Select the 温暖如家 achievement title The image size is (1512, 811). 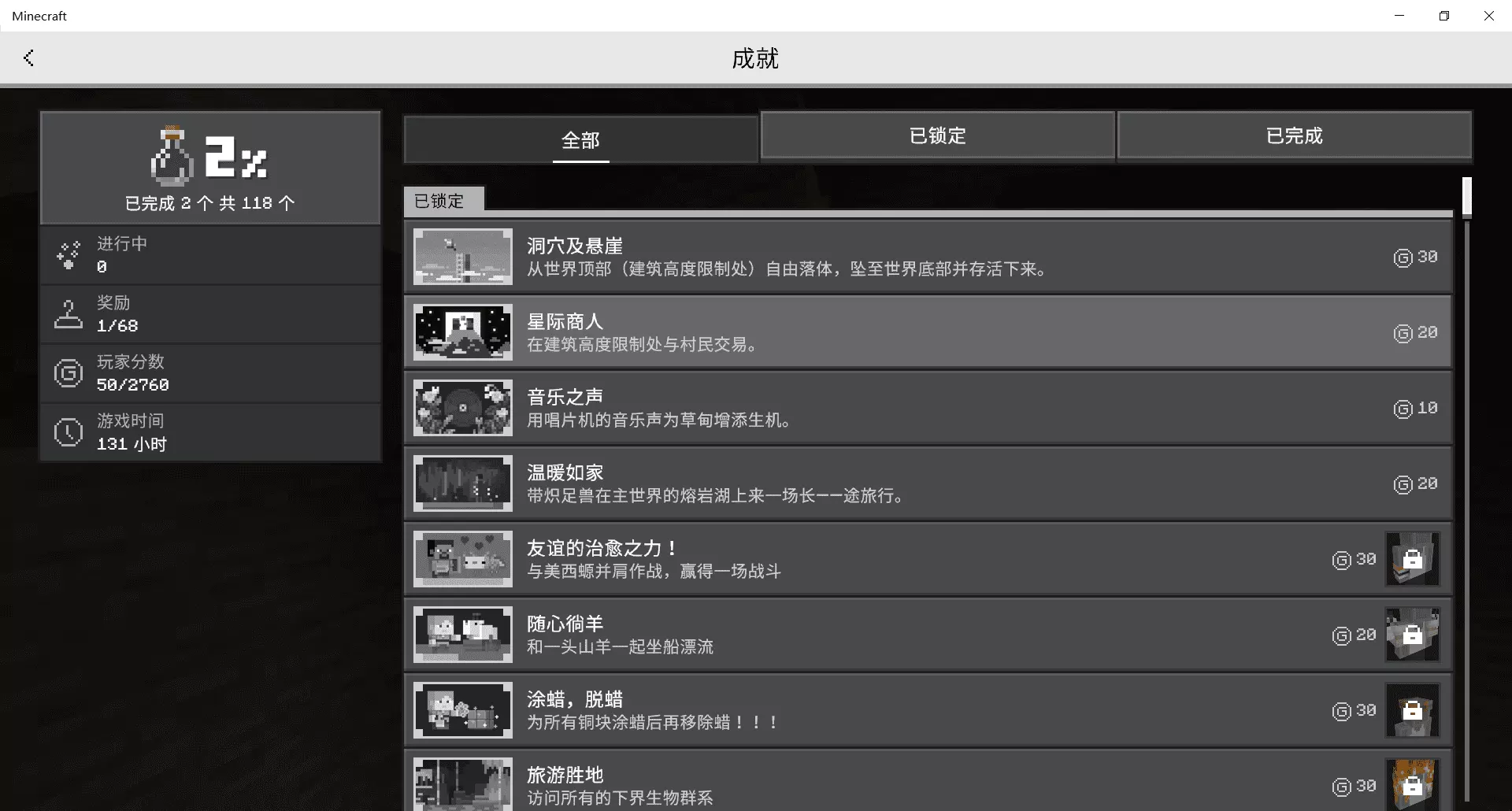(565, 472)
